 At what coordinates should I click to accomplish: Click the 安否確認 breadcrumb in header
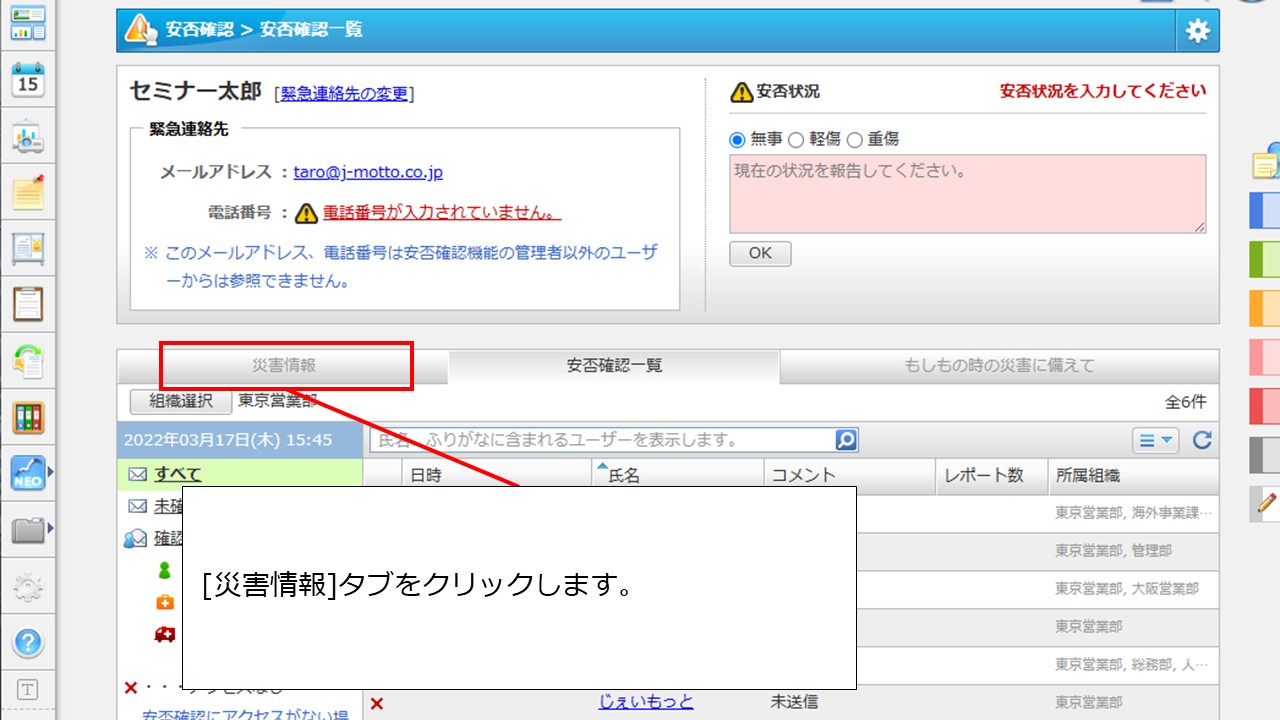pyautogui.click(x=200, y=30)
